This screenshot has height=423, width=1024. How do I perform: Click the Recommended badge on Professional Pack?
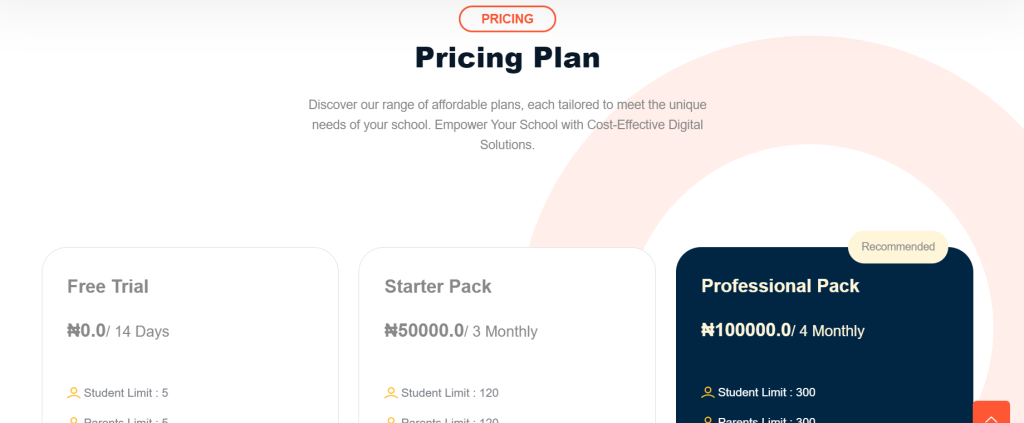(x=898, y=247)
